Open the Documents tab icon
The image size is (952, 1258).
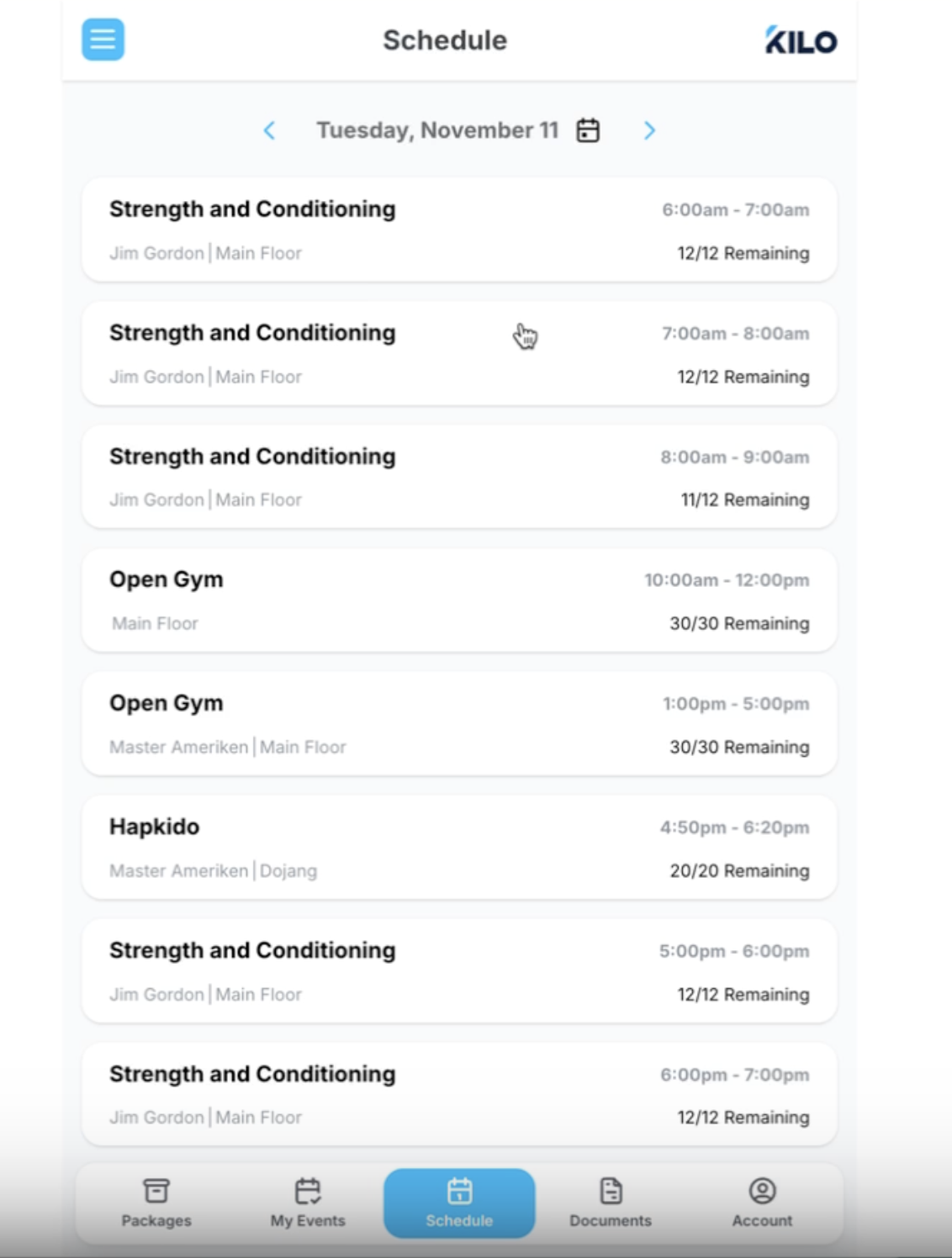(x=611, y=1191)
